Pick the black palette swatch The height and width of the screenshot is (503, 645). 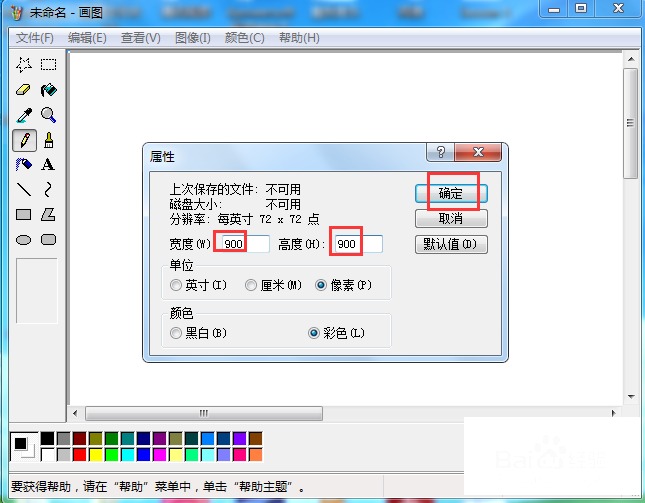pyautogui.click(x=47, y=438)
